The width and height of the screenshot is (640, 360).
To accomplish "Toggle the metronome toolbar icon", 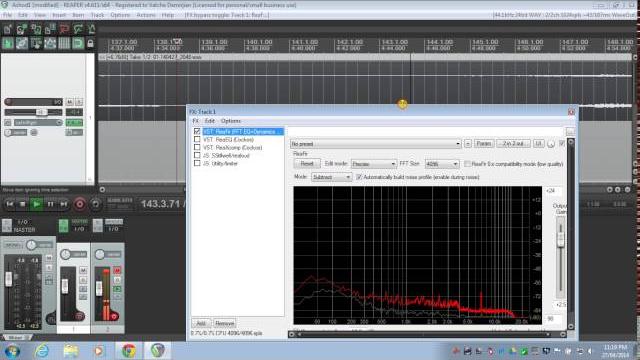I will [91, 29].
